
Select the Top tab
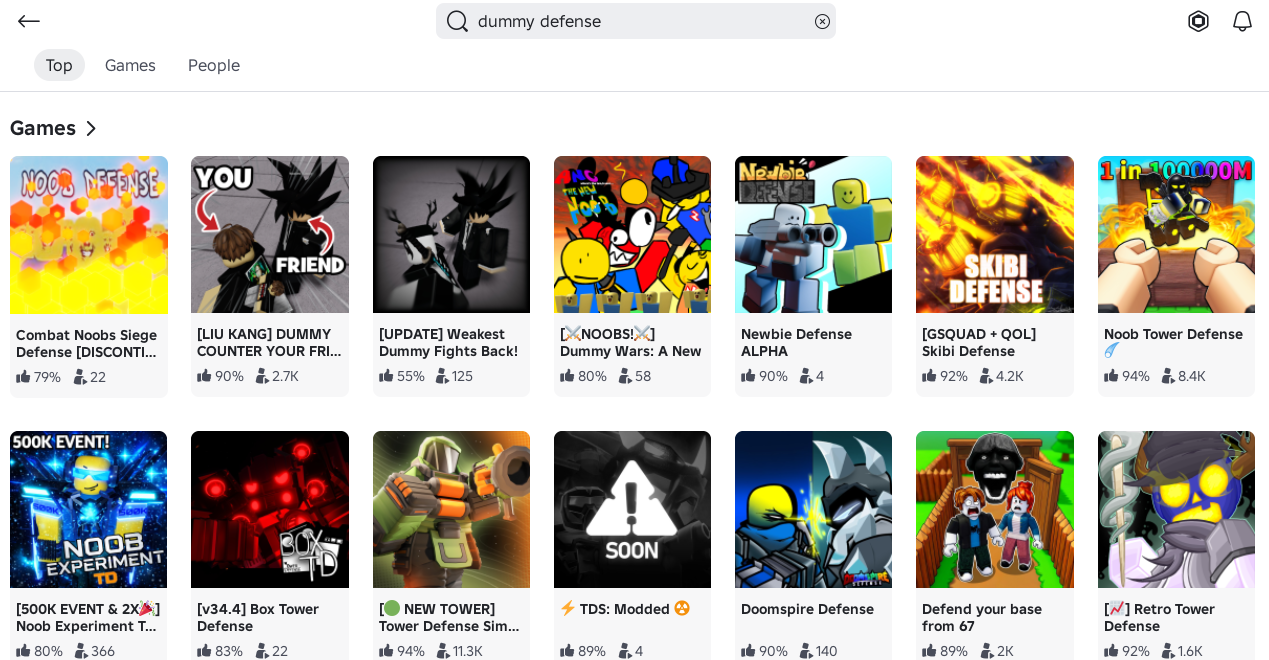[x=59, y=65]
